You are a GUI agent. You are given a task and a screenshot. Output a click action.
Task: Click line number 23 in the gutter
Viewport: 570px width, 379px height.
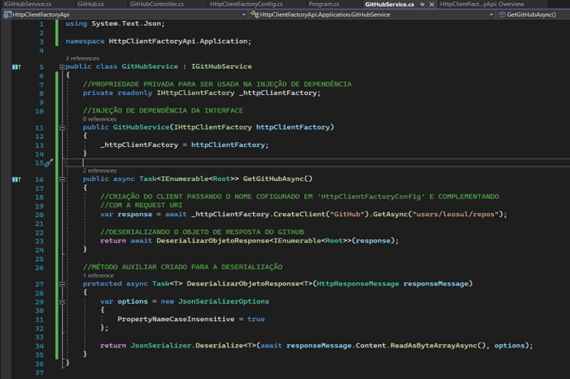click(39, 241)
